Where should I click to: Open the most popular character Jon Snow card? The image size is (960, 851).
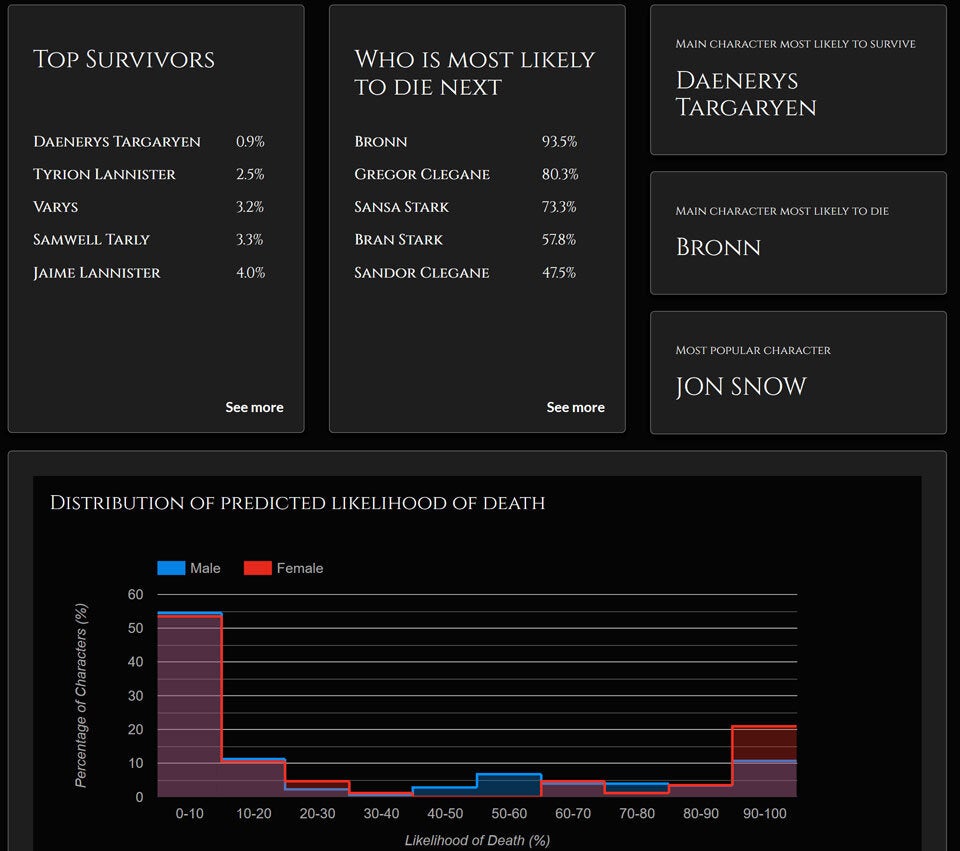point(797,372)
